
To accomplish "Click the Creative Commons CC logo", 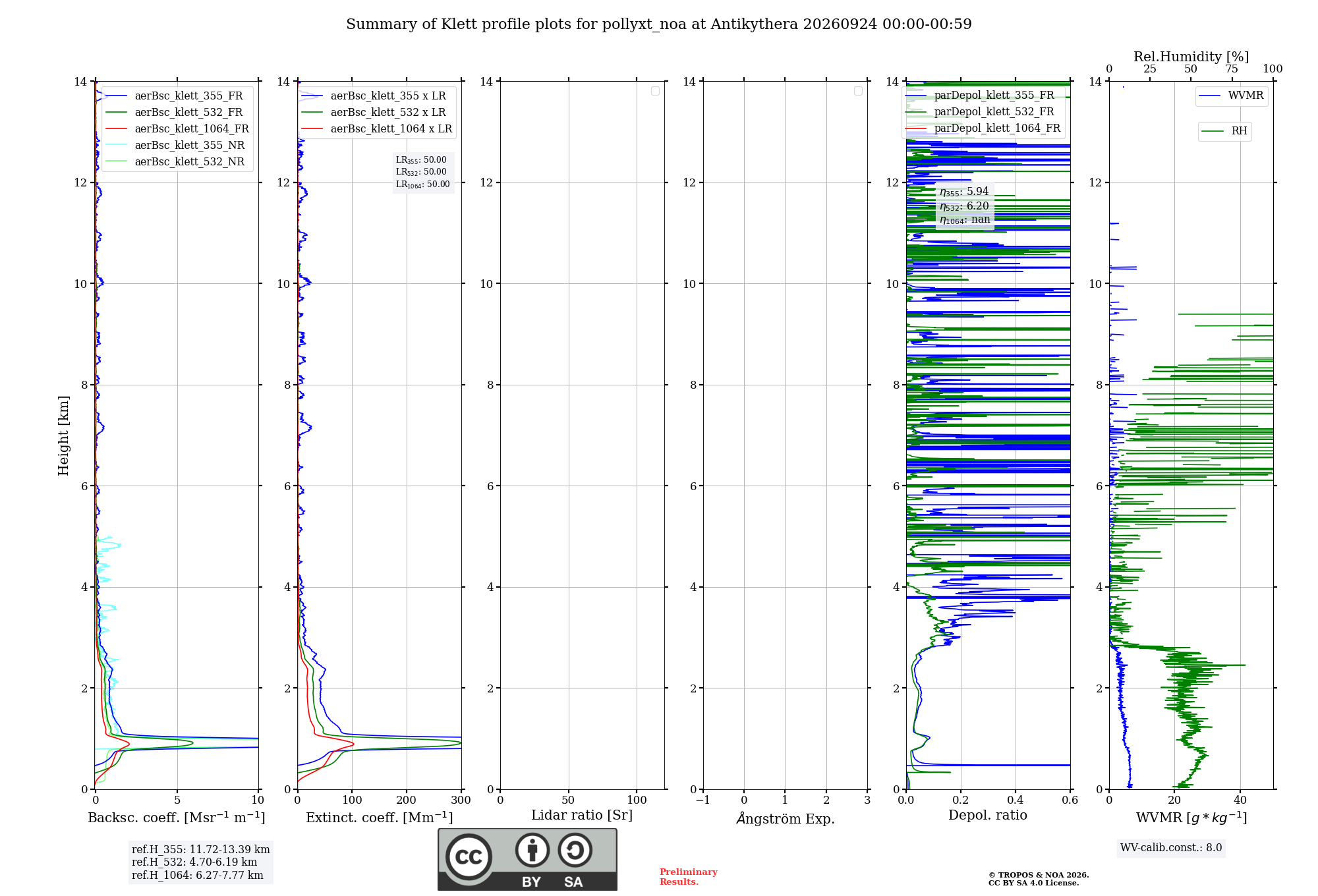I will click(469, 857).
